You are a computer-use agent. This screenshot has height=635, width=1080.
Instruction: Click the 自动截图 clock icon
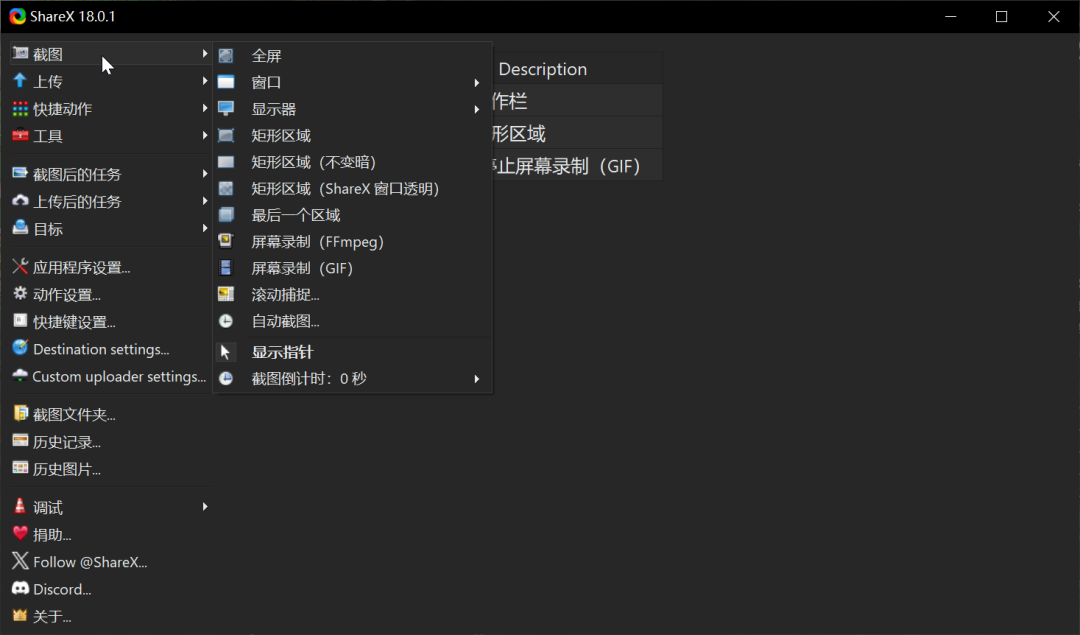[x=226, y=321]
